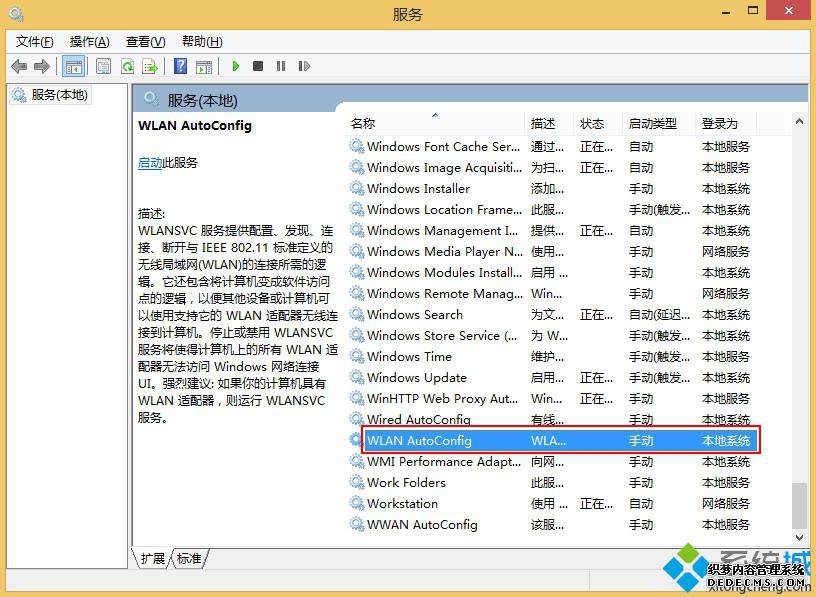Sort by the 描述 column header
This screenshot has width=816, height=597.
click(549, 124)
